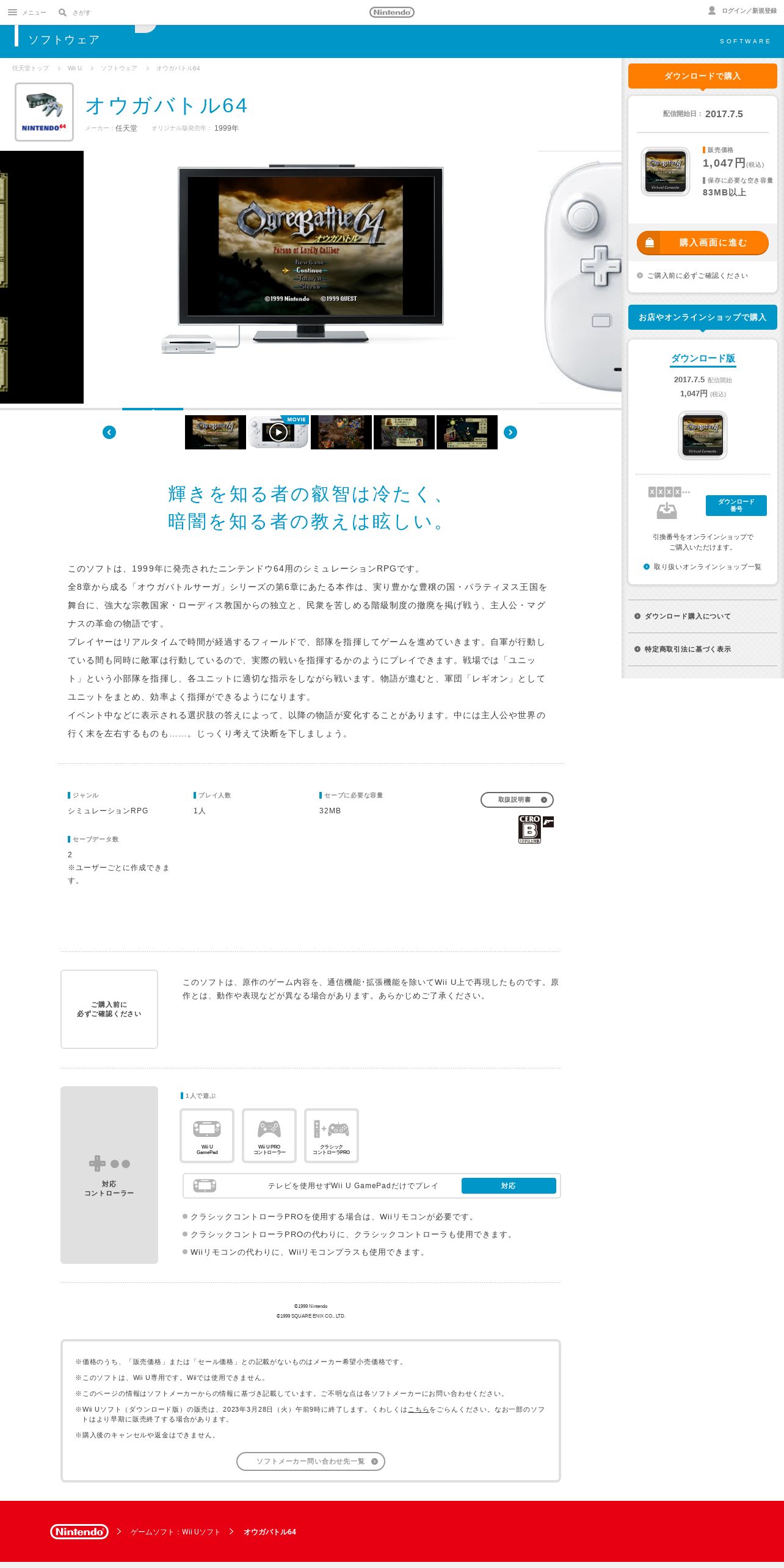Open the ダウンロード版 link
Image resolution: width=784 pixels, height=1568 pixels.
tap(703, 358)
